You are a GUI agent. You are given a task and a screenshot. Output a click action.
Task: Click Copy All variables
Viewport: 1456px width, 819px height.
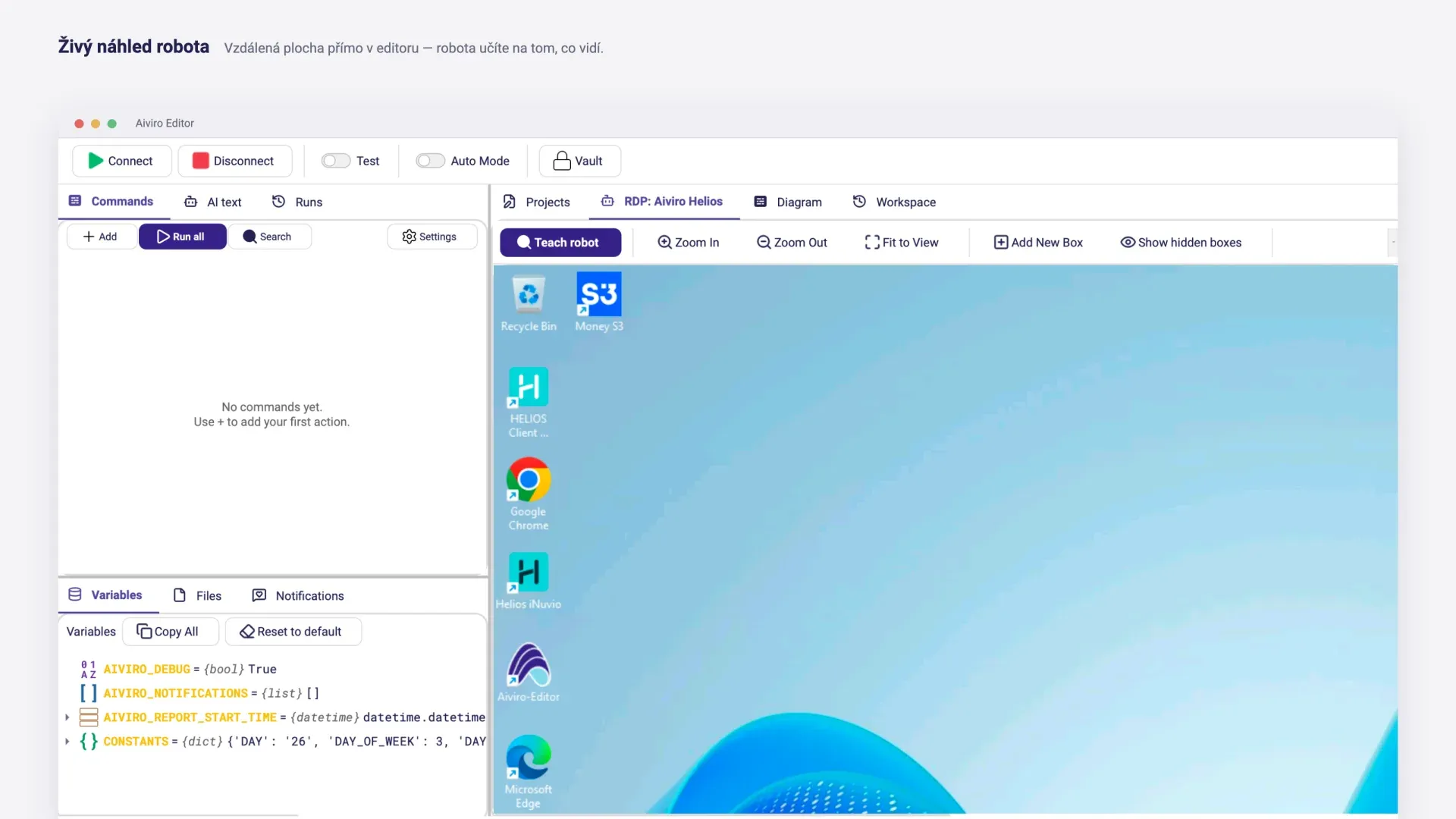(x=171, y=632)
